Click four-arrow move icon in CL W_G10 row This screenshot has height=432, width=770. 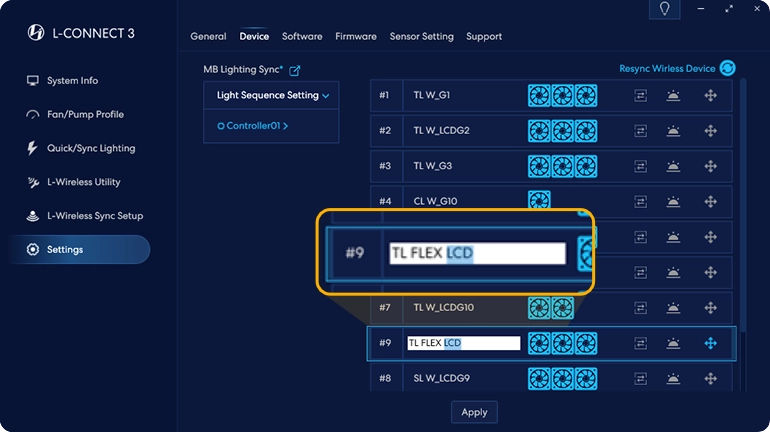[711, 201]
